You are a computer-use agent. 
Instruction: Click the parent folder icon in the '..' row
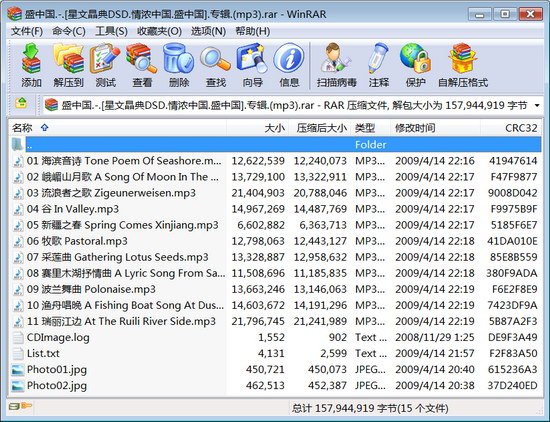pyautogui.click(x=17, y=144)
